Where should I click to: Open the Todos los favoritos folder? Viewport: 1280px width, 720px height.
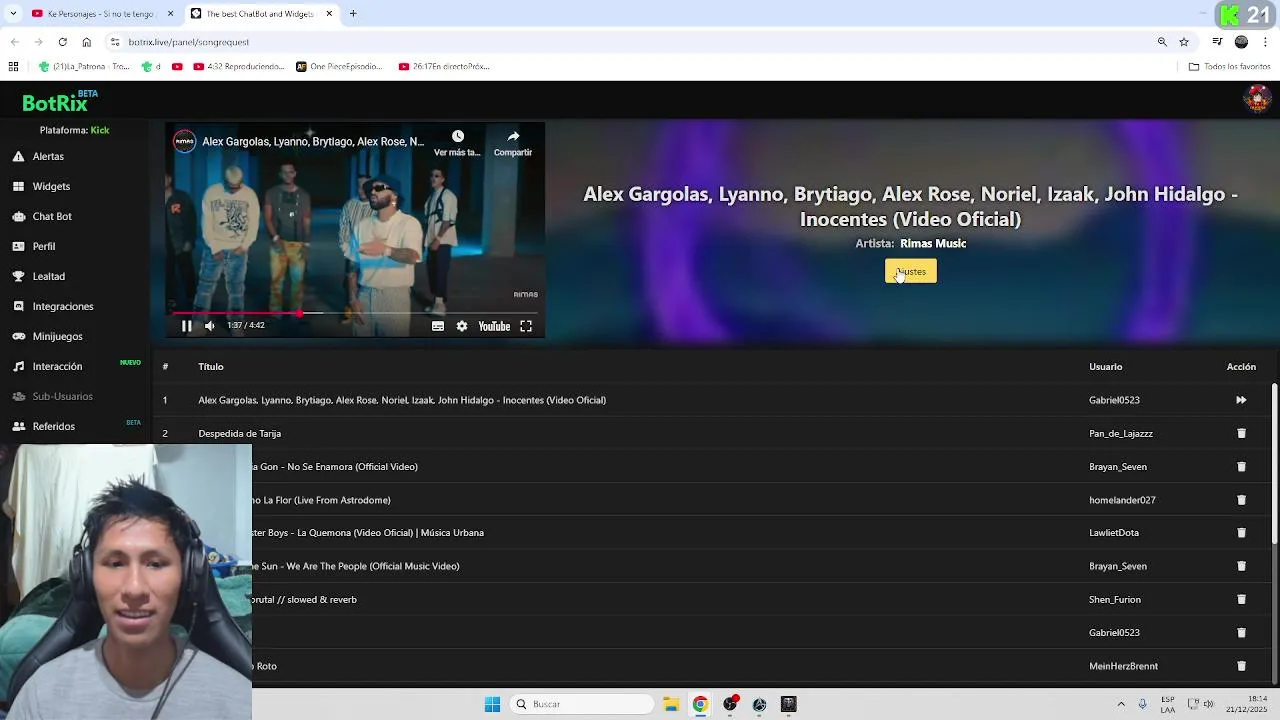coord(1229,67)
